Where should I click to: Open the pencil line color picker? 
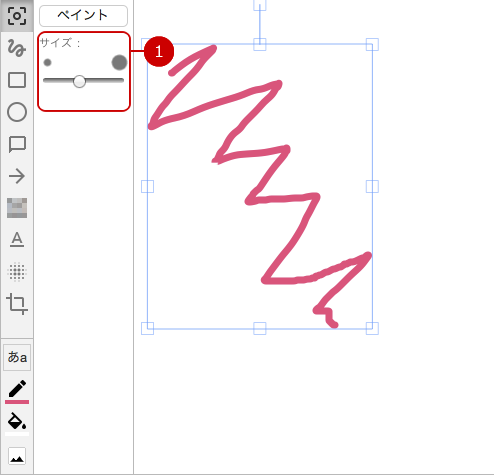click(x=17, y=392)
